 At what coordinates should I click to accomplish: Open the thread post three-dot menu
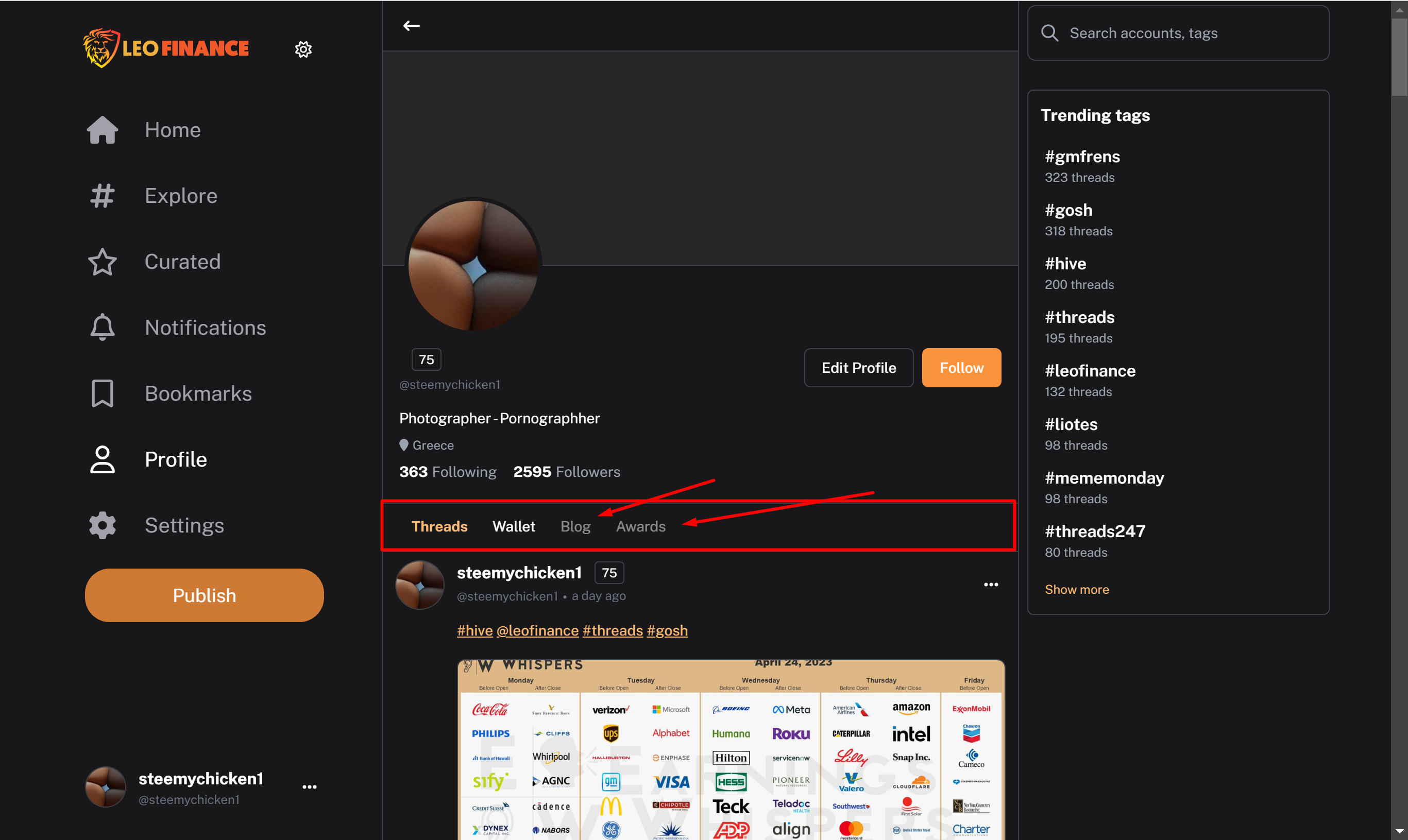991,584
